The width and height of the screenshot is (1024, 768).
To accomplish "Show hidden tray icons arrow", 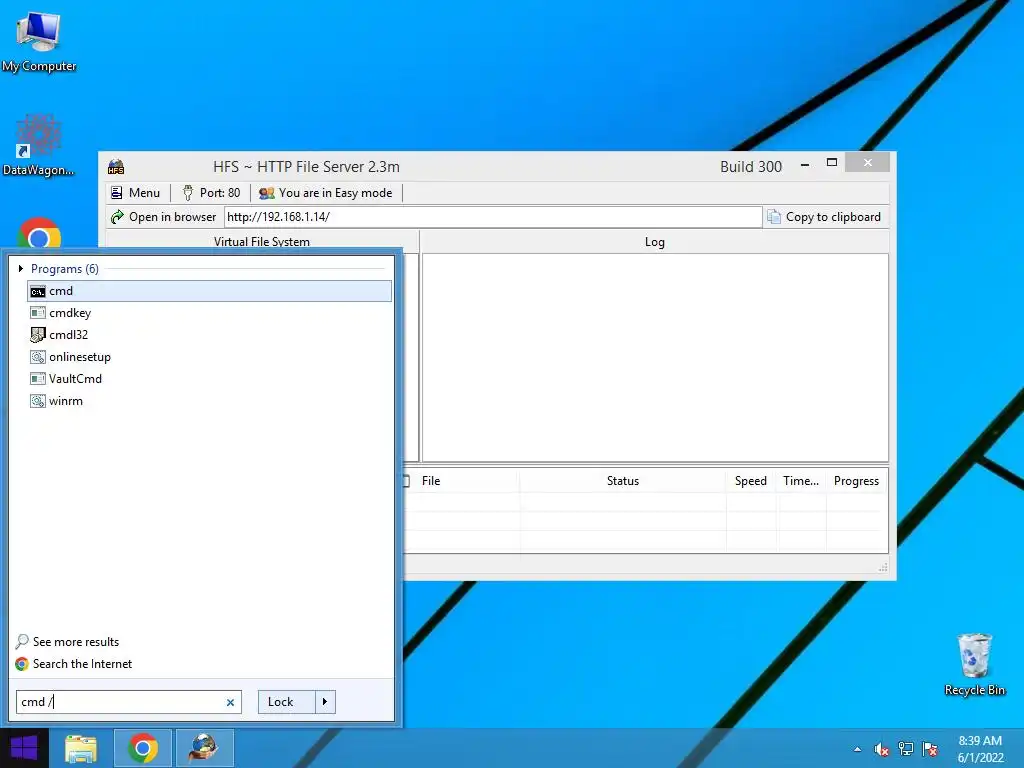I will tap(857, 749).
